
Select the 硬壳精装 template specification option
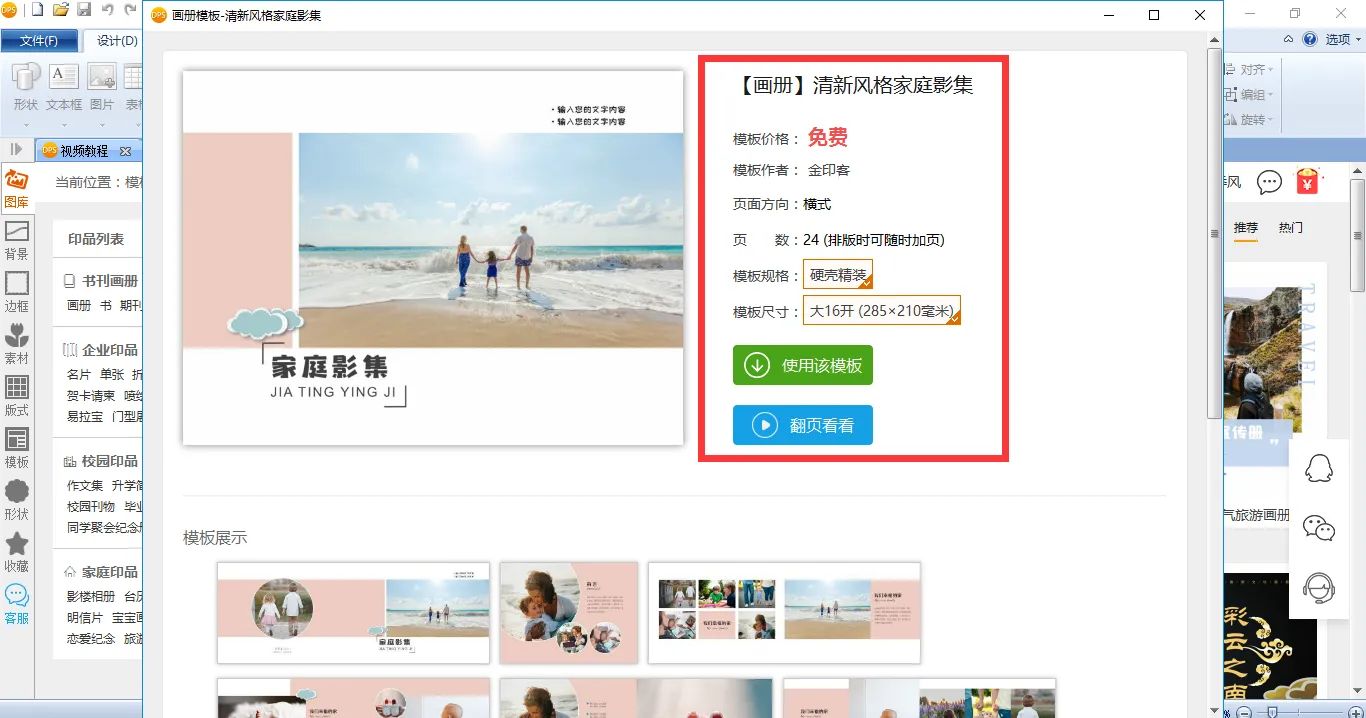coord(838,275)
